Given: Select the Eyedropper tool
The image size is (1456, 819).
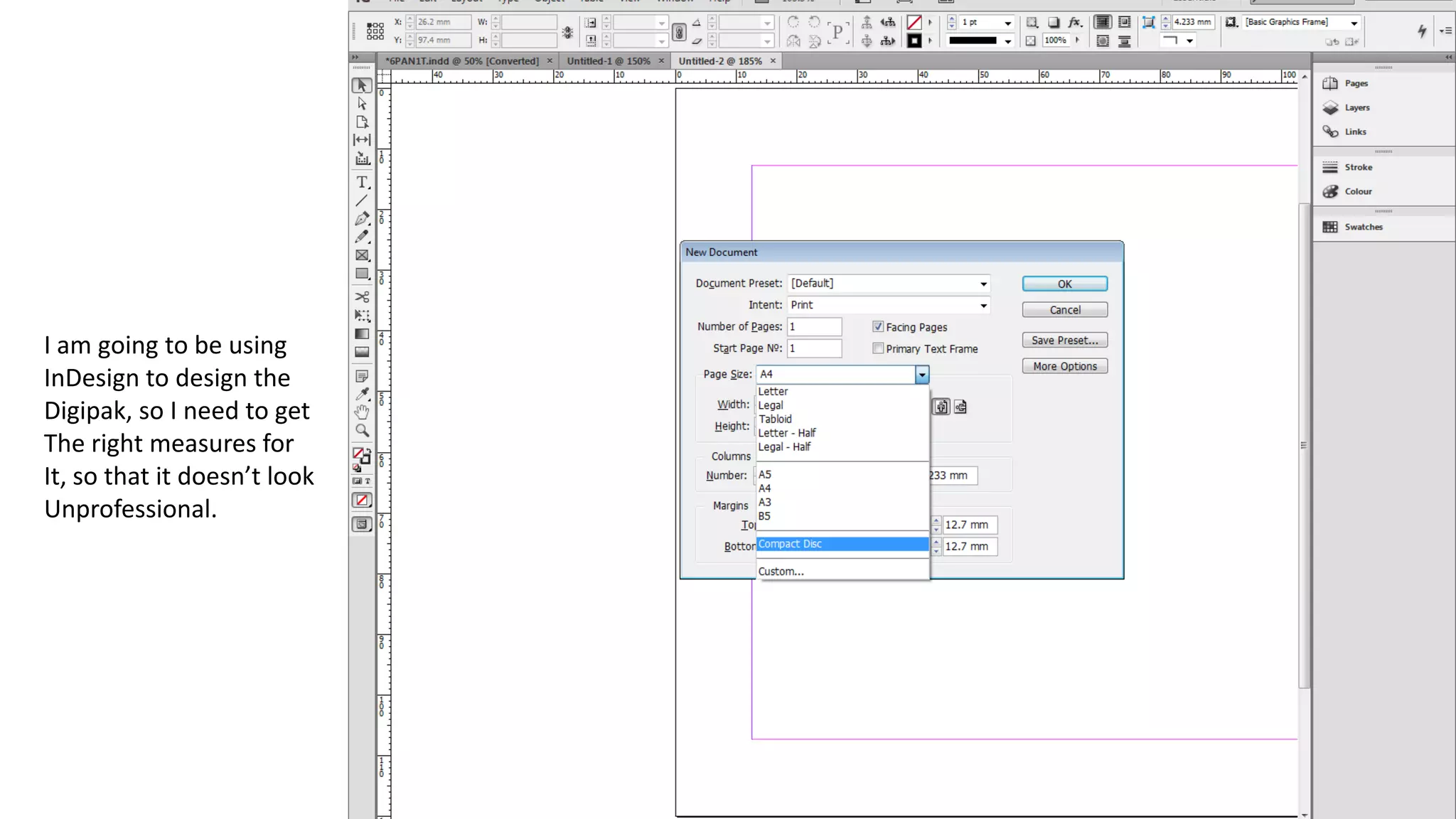Looking at the screenshot, I should coord(362,394).
